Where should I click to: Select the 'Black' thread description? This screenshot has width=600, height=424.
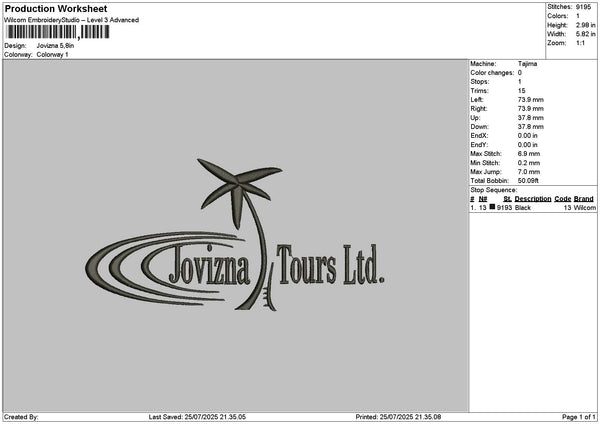coord(523,208)
